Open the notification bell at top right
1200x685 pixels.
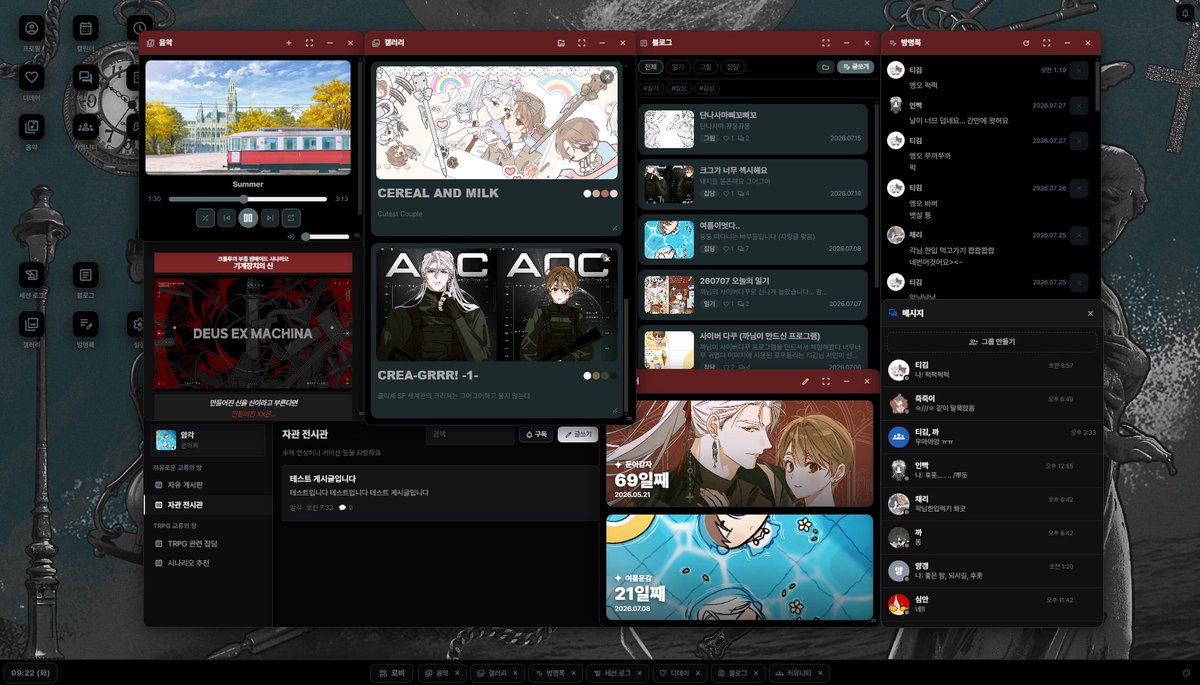(x=1186, y=13)
